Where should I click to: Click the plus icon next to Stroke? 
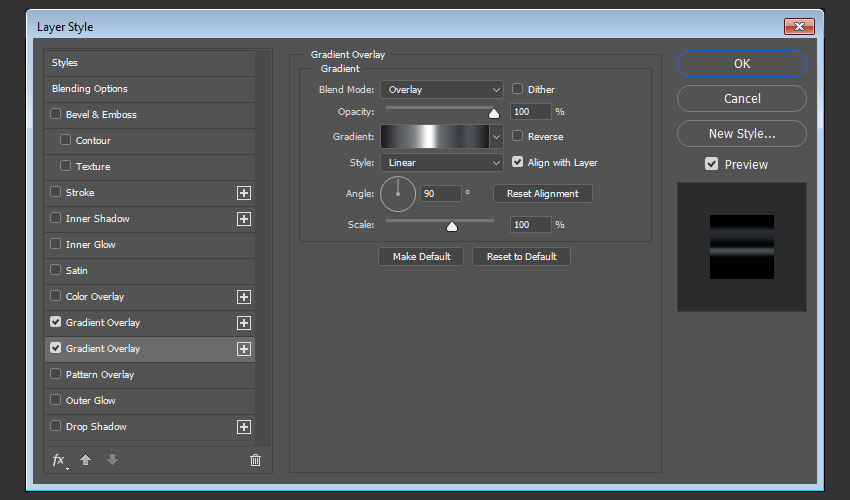(x=243, y=193)
